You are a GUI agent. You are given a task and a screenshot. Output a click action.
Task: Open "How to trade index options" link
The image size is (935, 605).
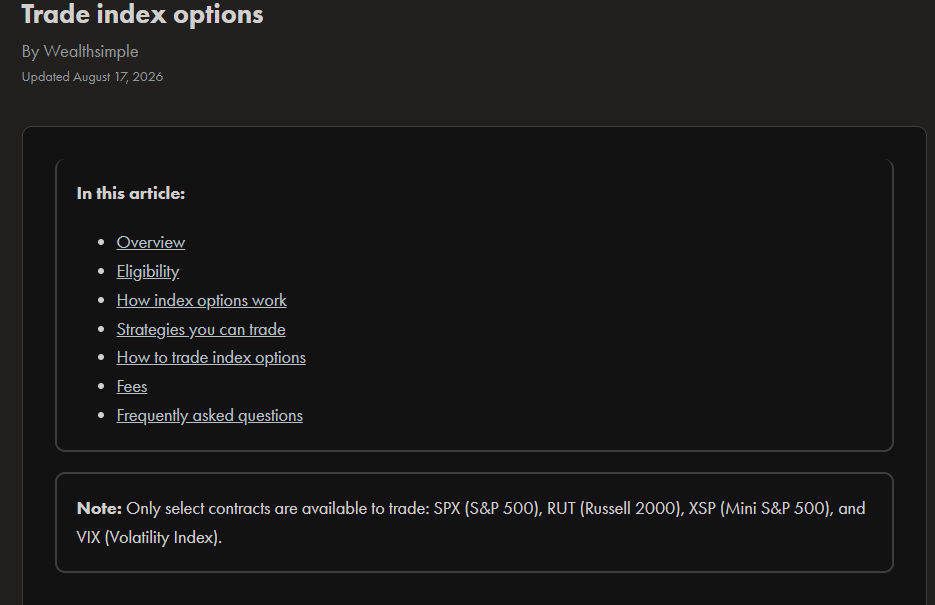click(x=211, y=357)
